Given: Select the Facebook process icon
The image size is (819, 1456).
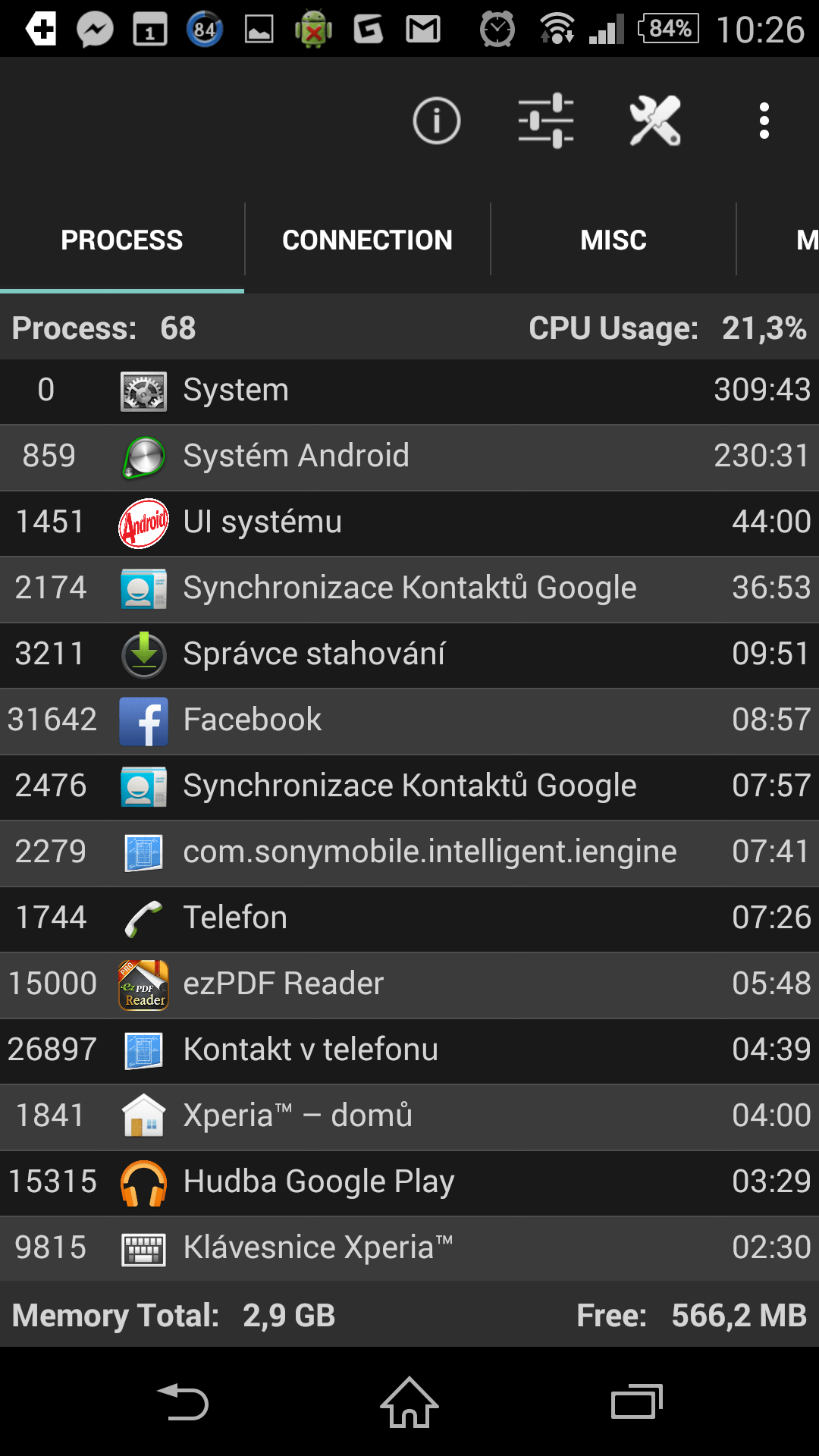Looking at the screenshot, I should click(x=144, y=721).
